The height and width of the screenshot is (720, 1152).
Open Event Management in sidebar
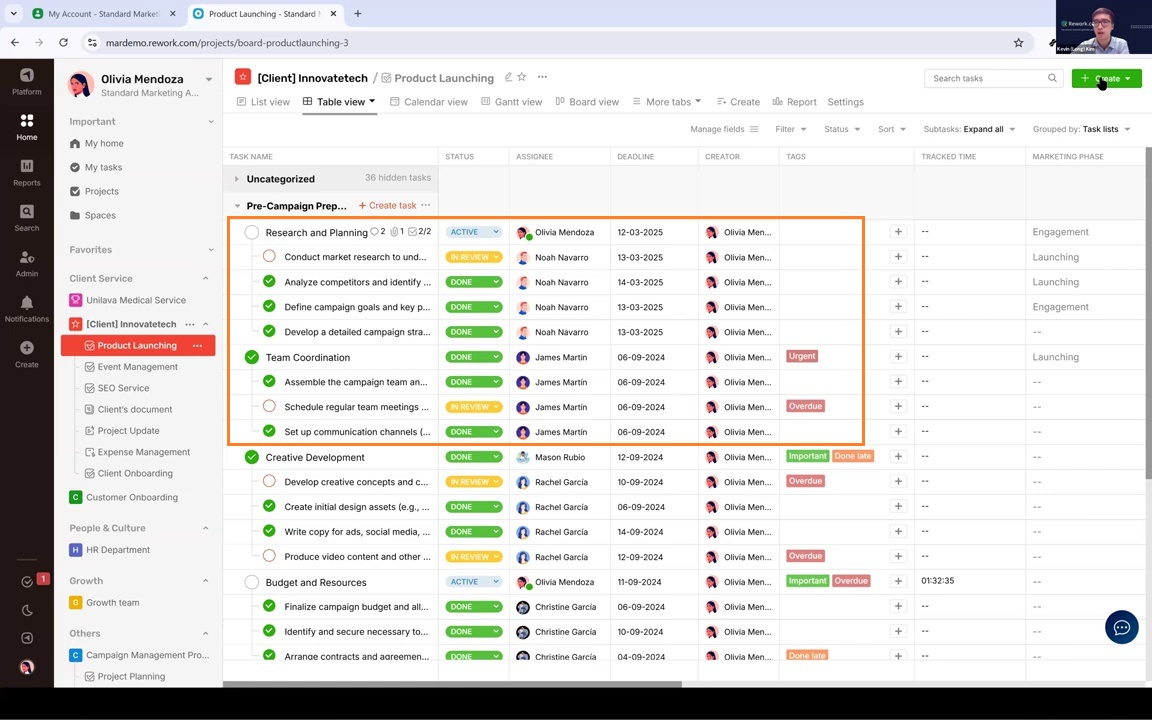click(137, 367)
